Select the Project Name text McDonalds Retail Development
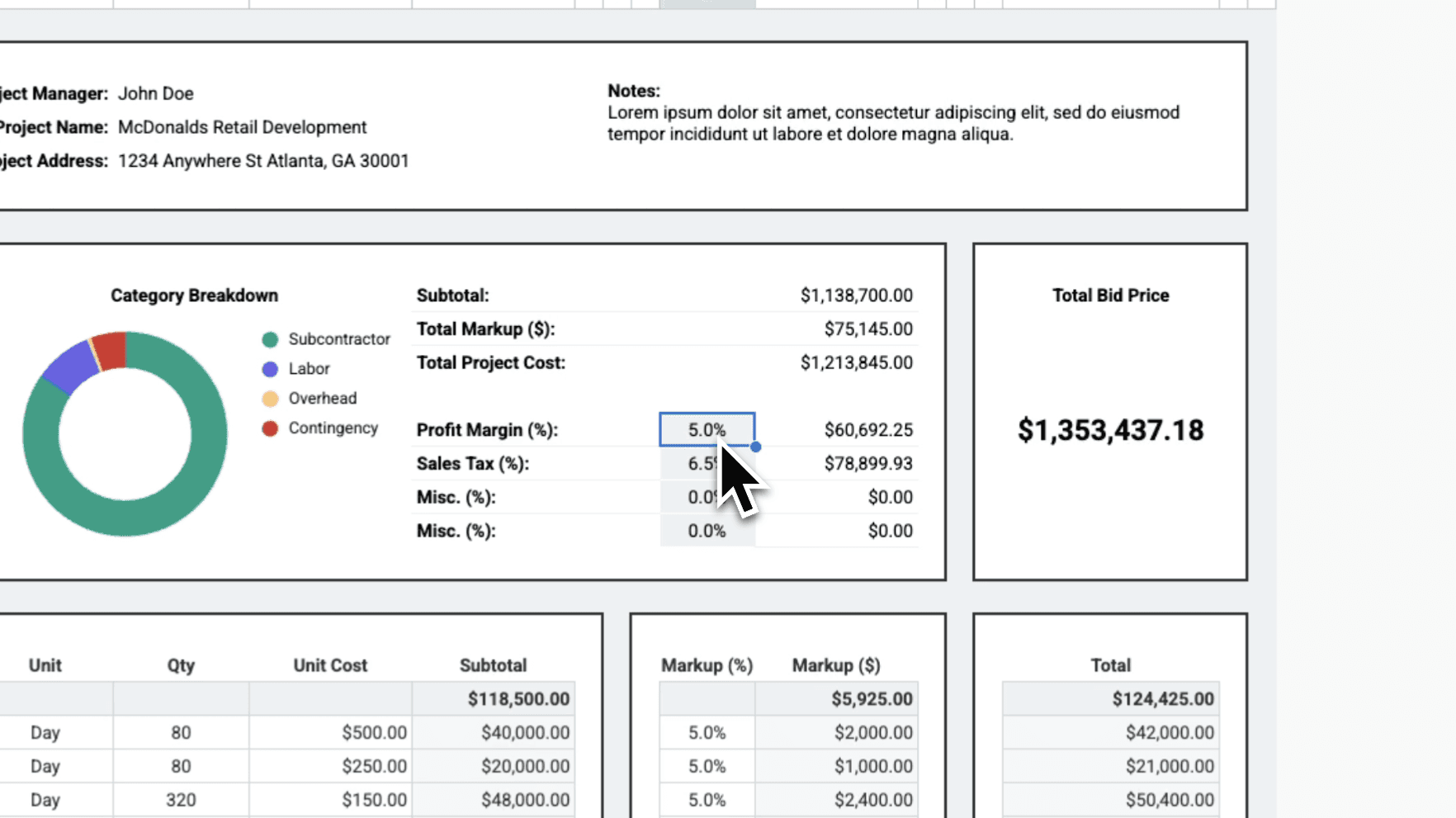The height and width of the screenshot is (818, 1456). pos(242,127)
